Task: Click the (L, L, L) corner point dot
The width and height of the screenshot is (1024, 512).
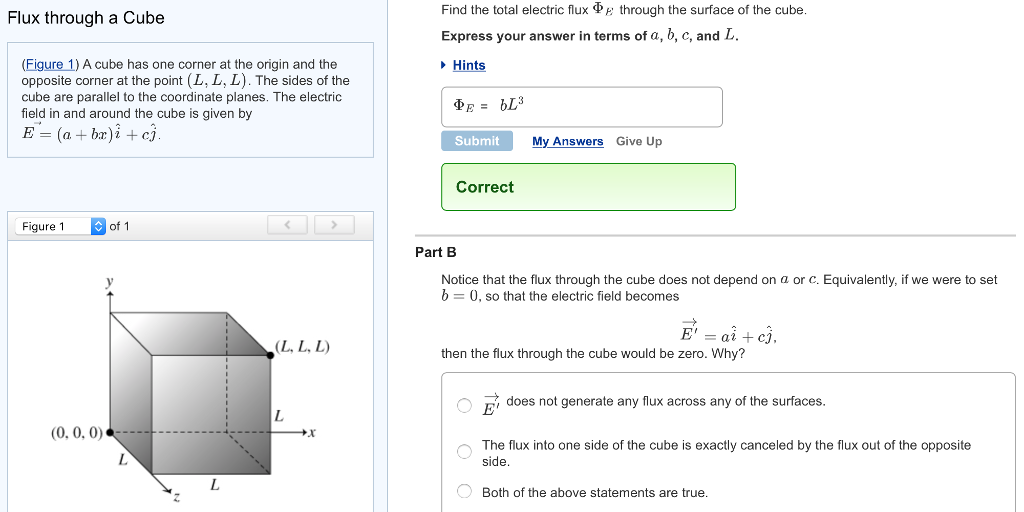Action: (x=271, y=355)
